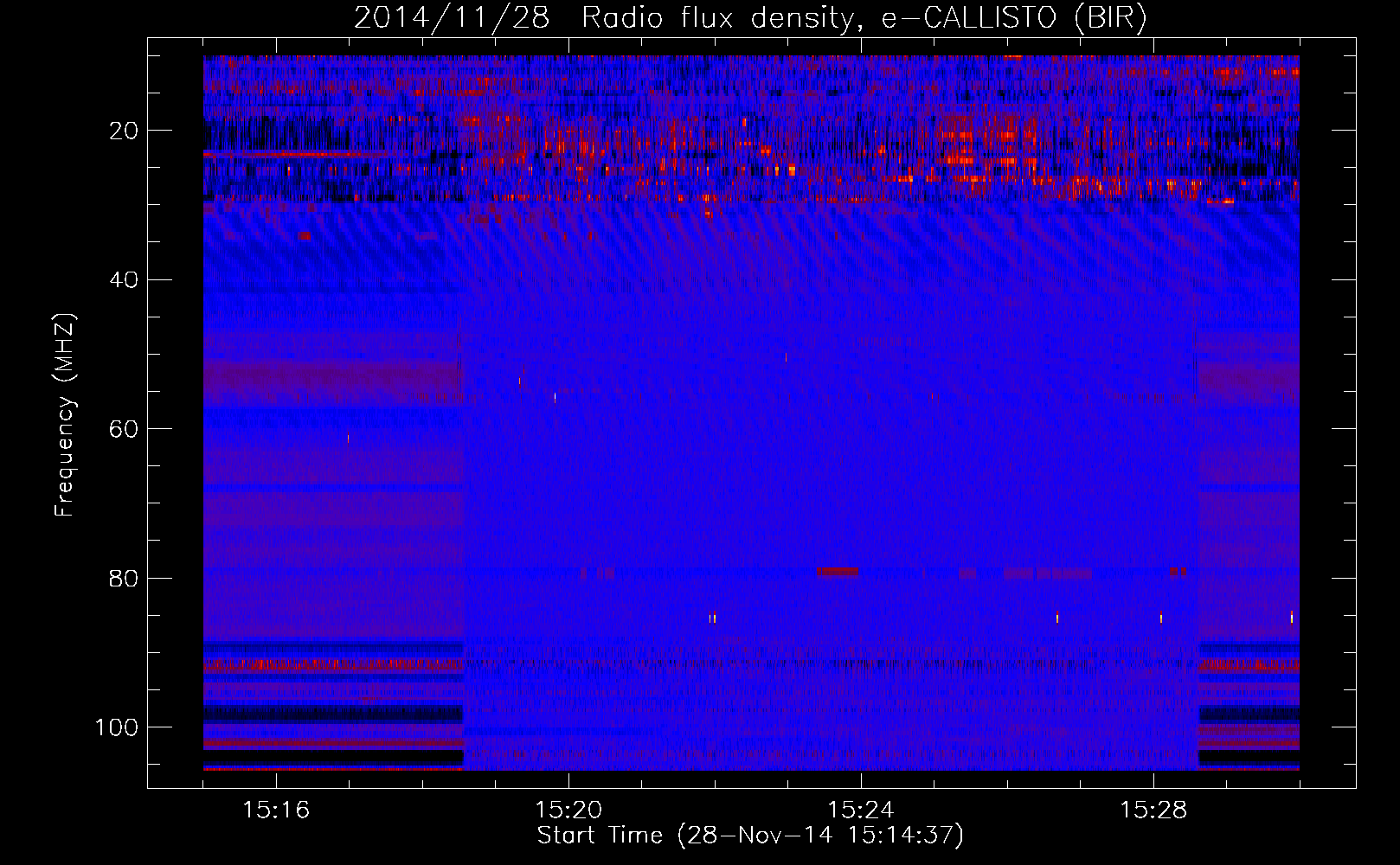Click the 'Start Time (28-Nov-14 15:14:37)' label
Image resolution: width=1400 pixels, height=865 pixels.
[x=750, y=836]
